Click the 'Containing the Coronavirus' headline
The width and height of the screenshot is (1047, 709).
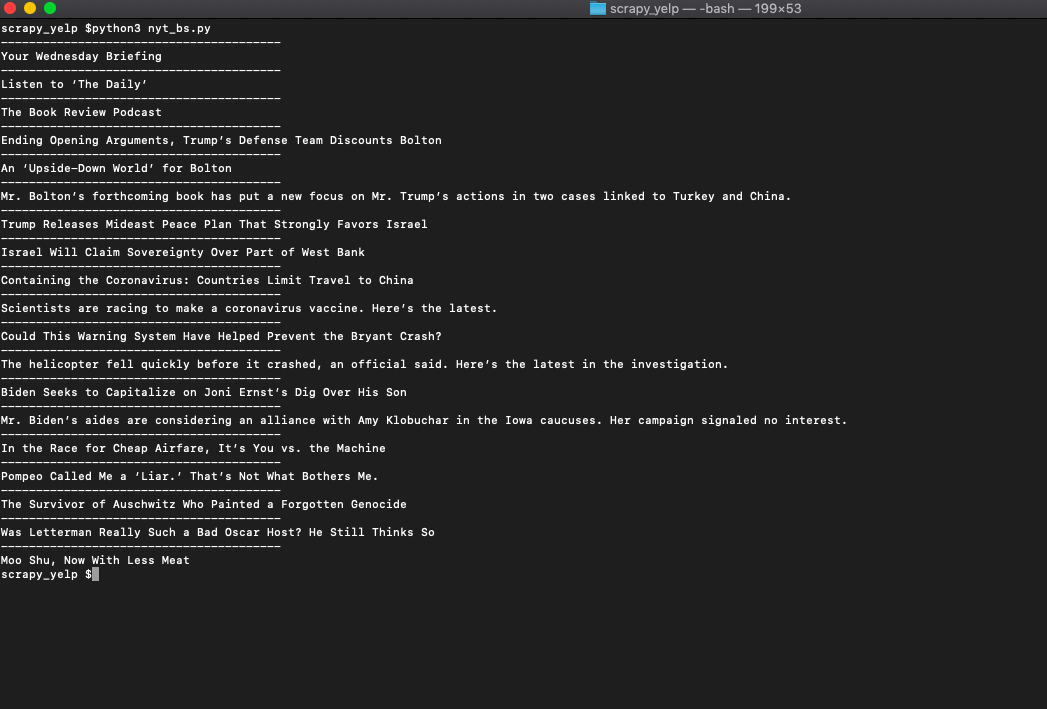[x=207, y=280]
